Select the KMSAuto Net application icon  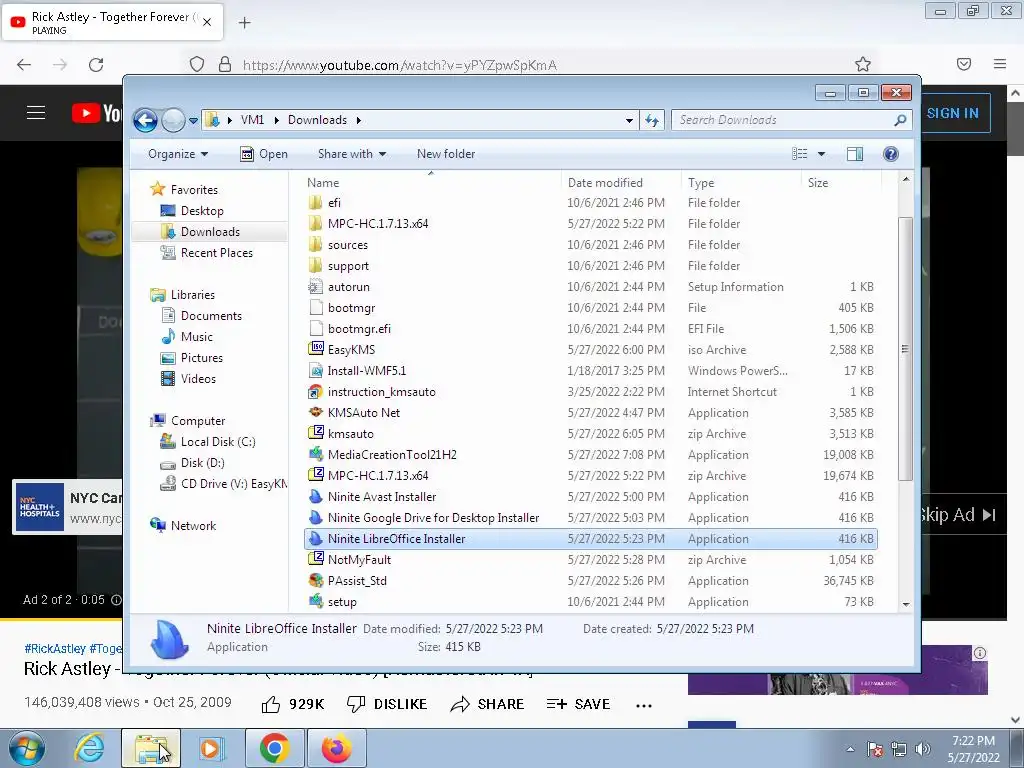(x=316, y=413)
